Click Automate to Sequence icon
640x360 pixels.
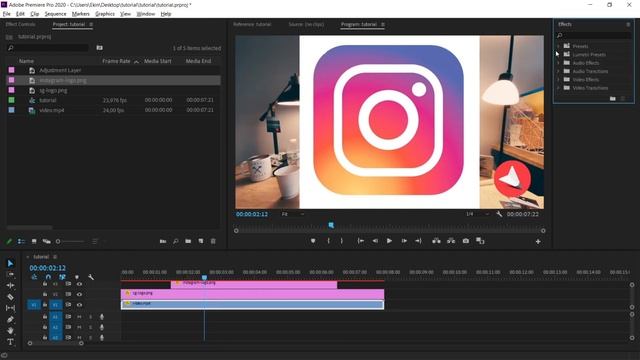tap(163, 242)
